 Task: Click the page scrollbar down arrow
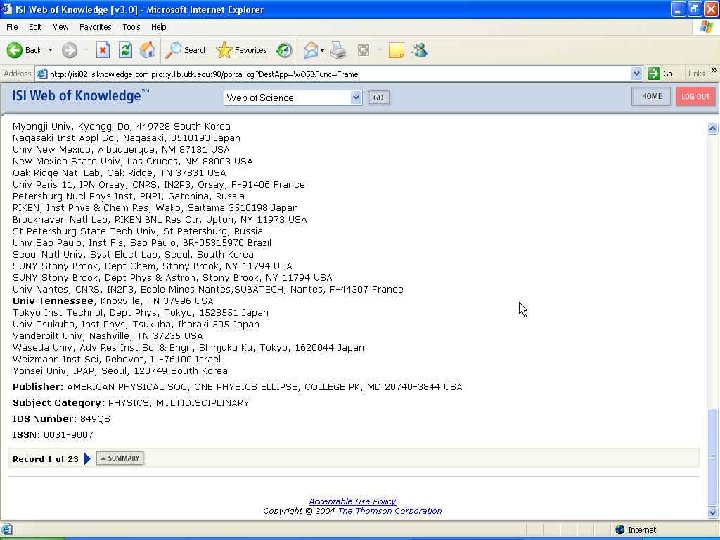[x=712, y=512]
